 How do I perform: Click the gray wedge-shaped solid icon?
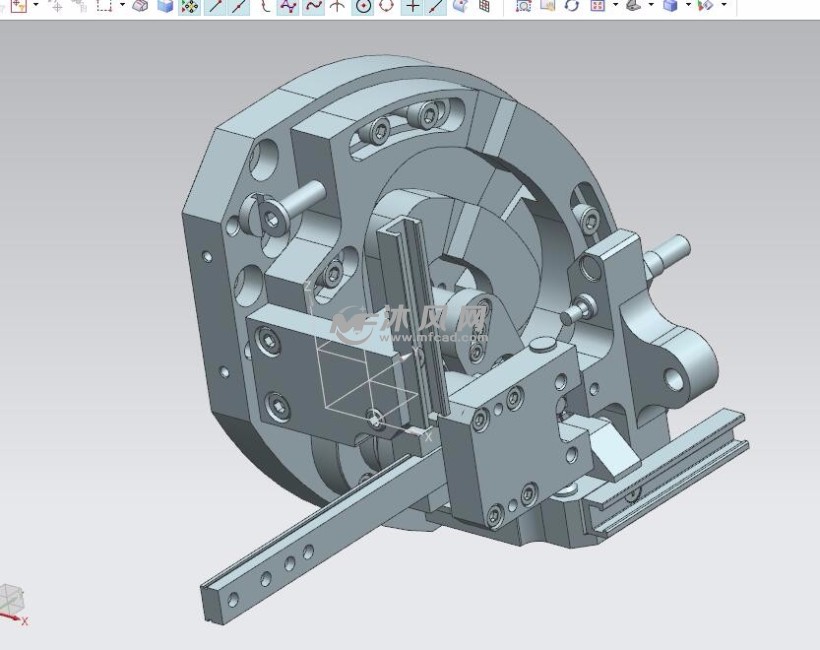140,6
